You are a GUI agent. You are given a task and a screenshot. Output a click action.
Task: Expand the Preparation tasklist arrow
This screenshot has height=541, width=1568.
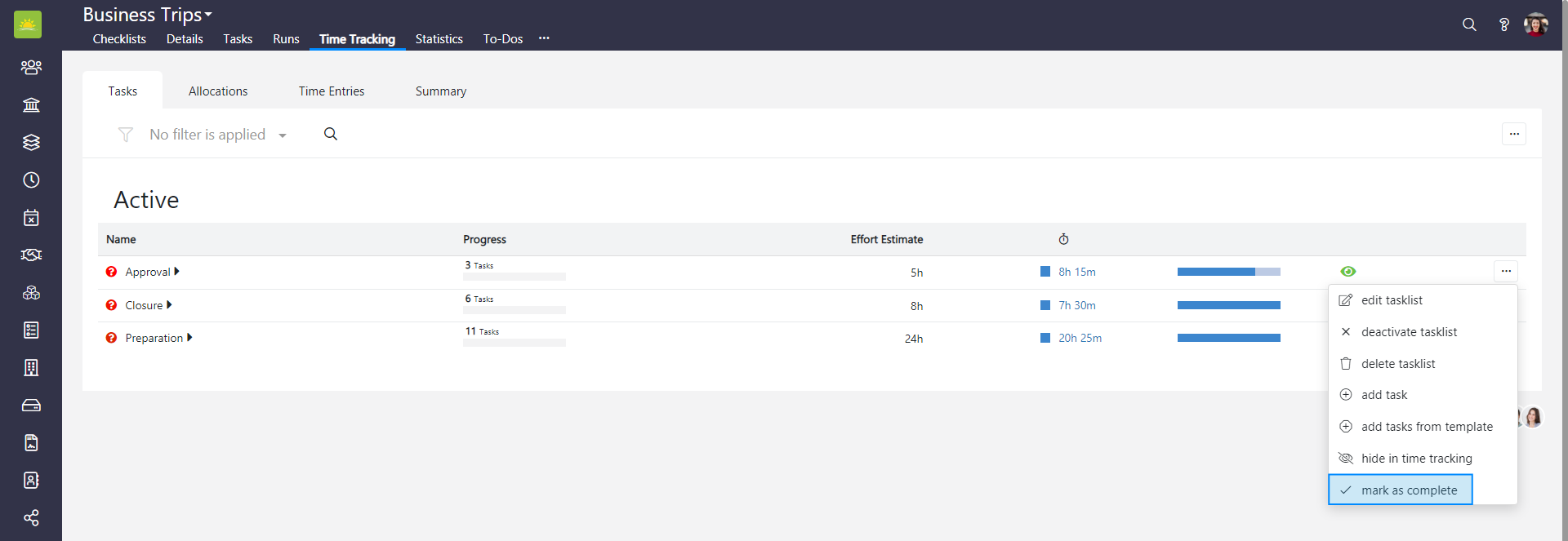190,338
